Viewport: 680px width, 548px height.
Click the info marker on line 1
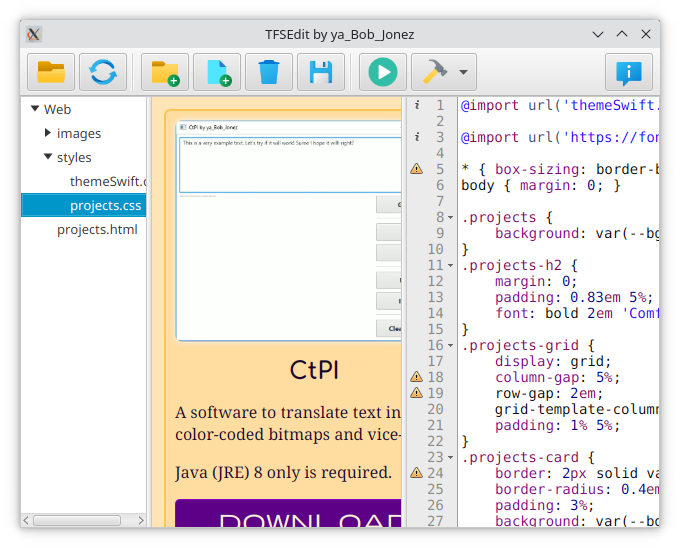(417, 105)
